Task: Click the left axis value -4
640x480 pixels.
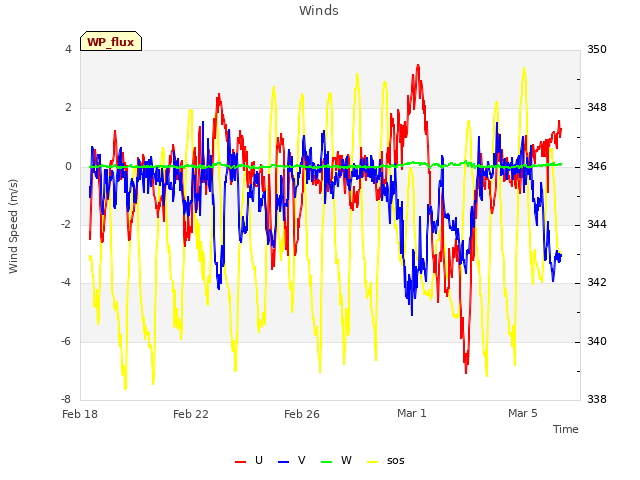Action: (x=66, y=282)
